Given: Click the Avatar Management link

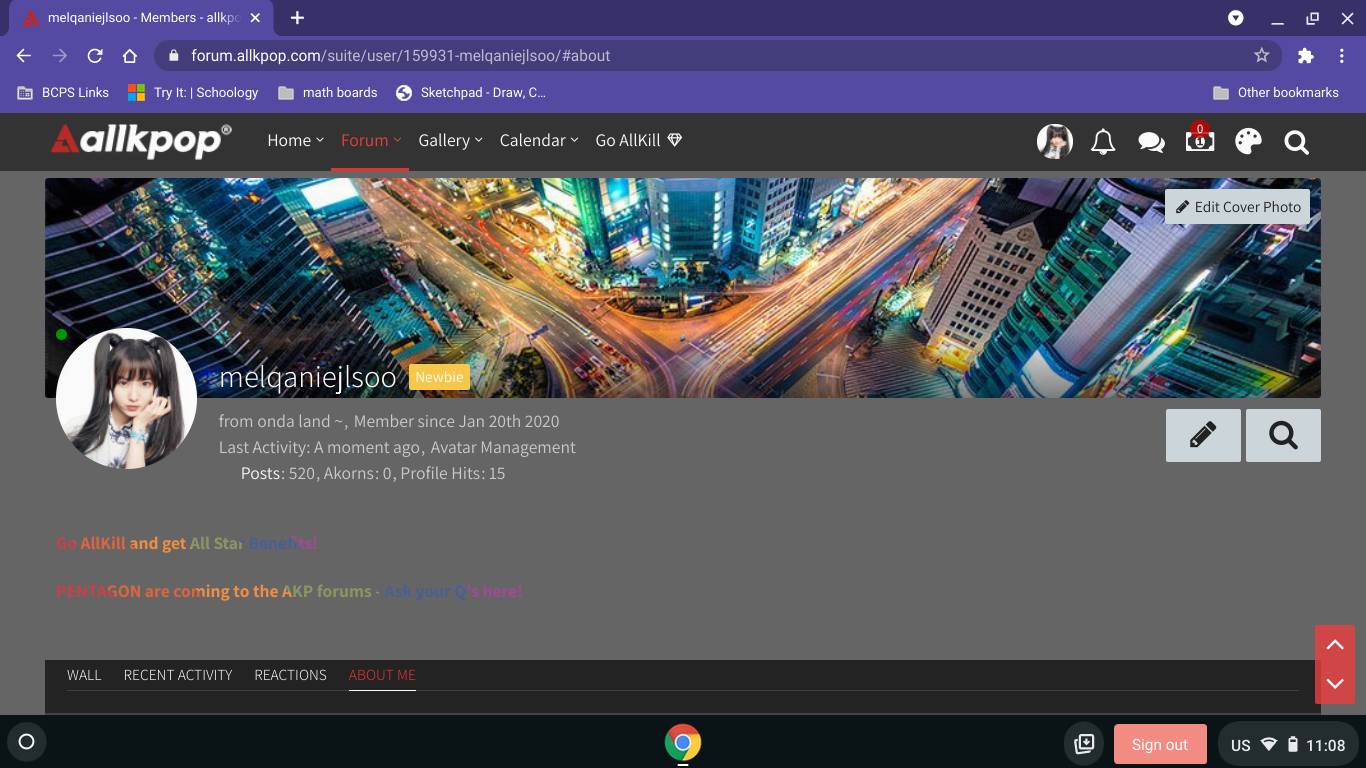Looking at the screenshot, I should pyautogui.click(x=503, y=447).
